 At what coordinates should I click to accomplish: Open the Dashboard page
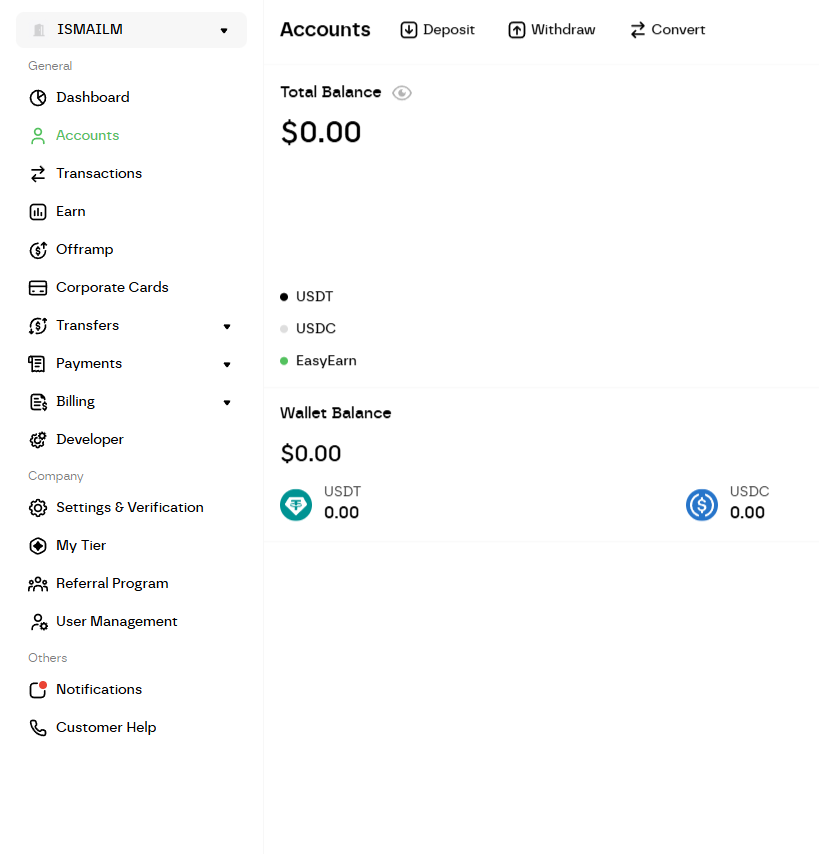93,97
